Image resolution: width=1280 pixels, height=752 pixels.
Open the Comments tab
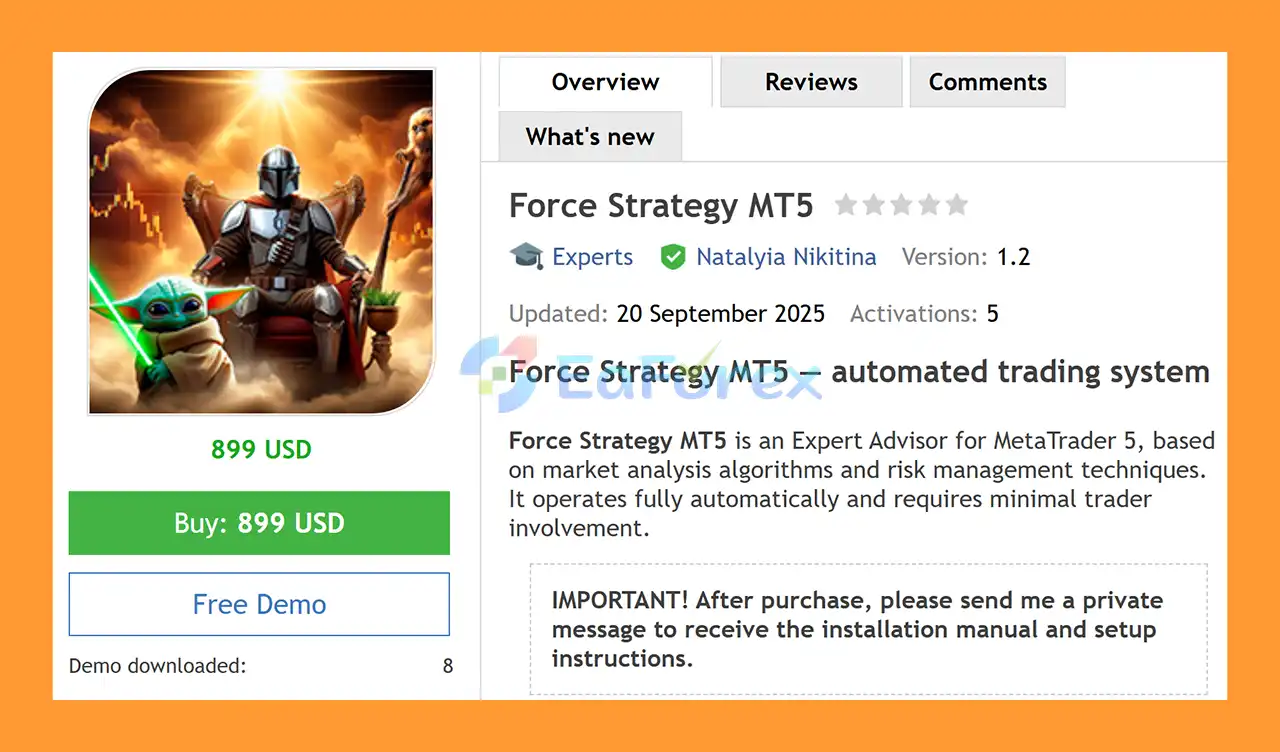(987, 81)
